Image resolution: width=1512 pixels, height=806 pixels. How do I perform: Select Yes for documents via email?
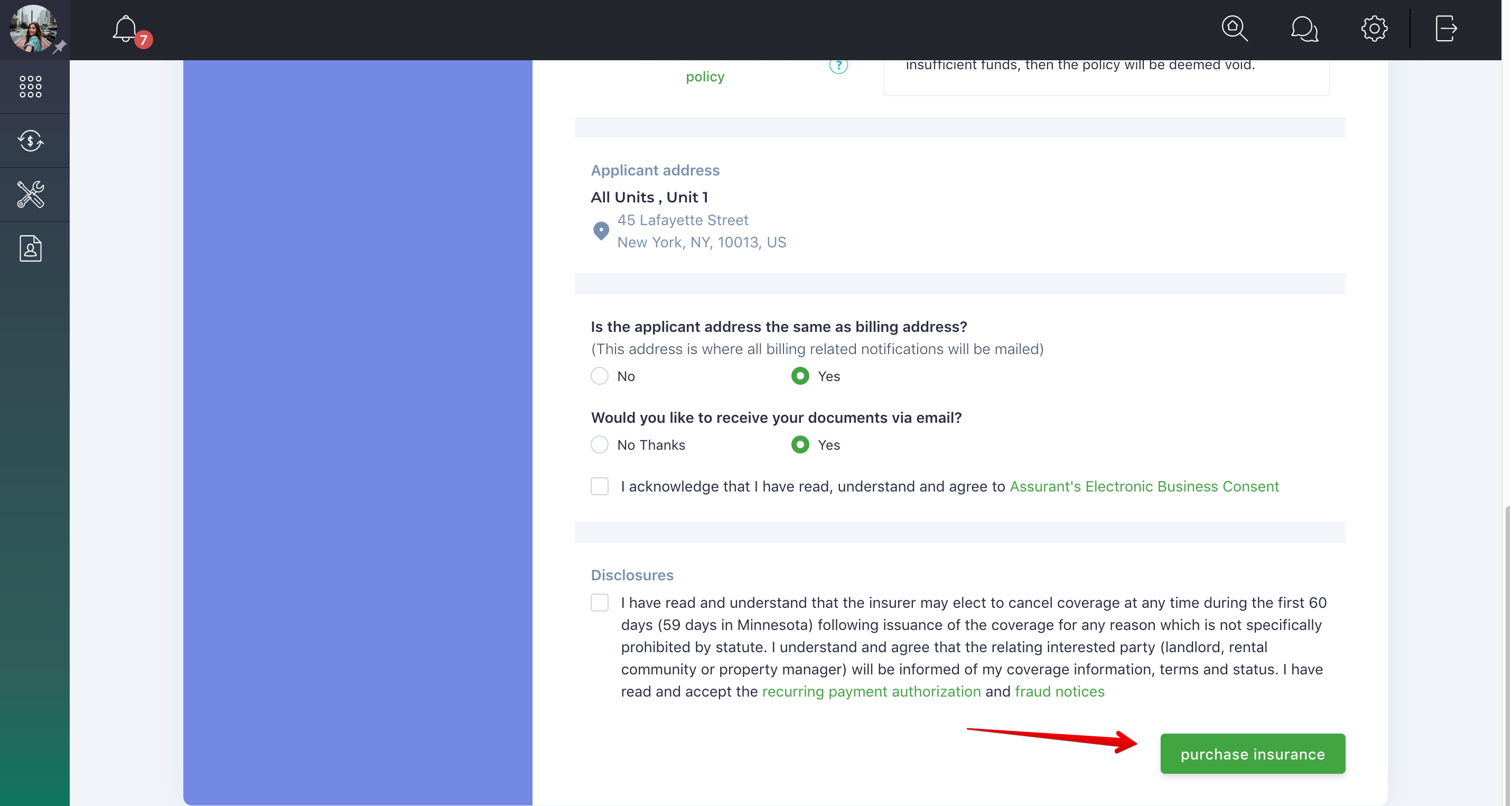pyautogui.click(x=800, y=444)
